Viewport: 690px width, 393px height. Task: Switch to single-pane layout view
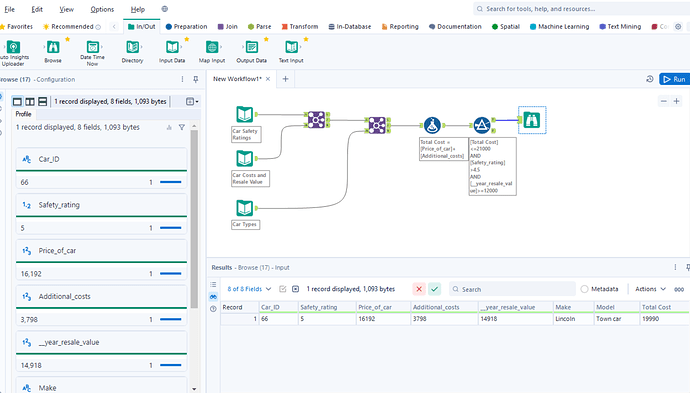[x=17, y=102]
